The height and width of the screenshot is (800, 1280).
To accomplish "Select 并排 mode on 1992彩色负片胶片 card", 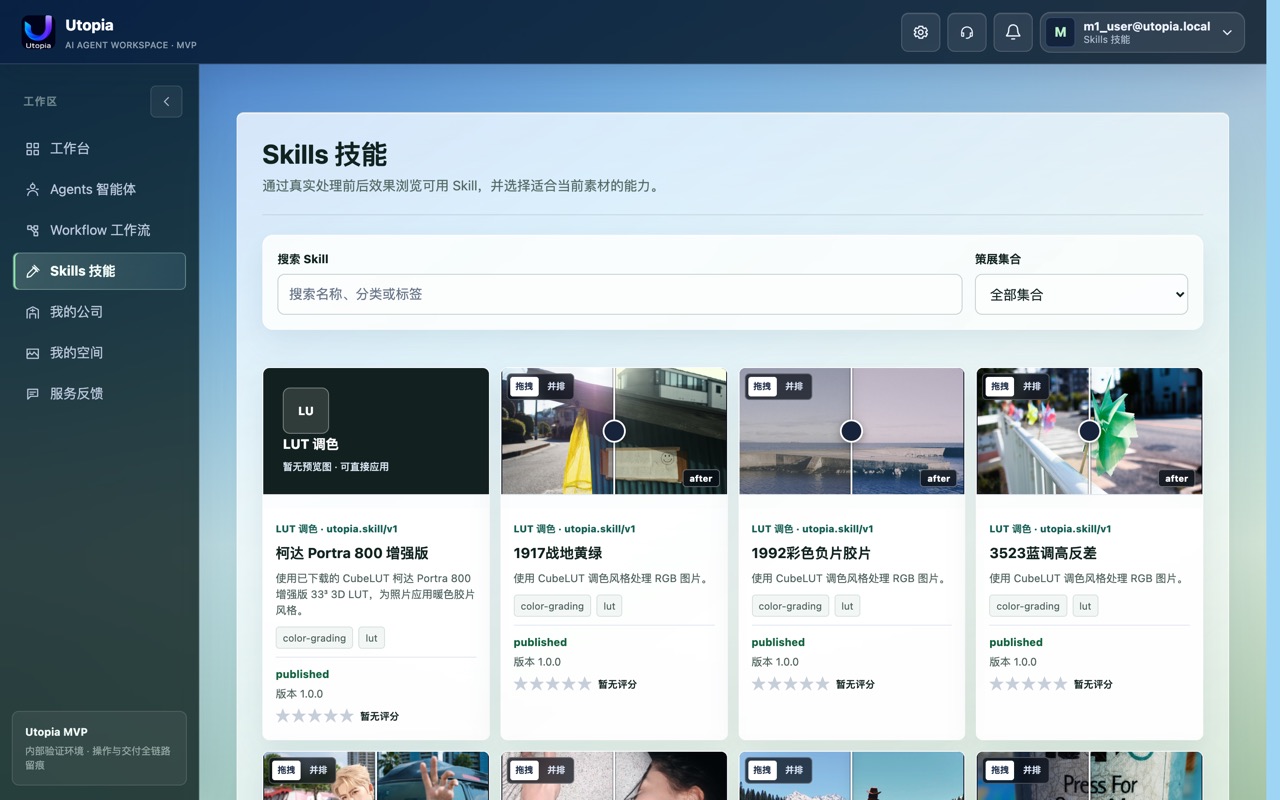I will (794, 386).
